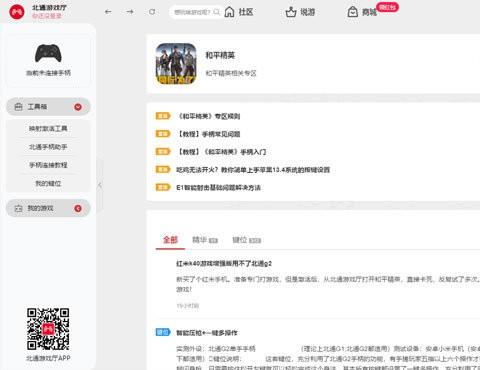The height and width of the screenshot is (370, 480).
Task: Click the gamepad controller status icon
Action: click(48, 53)
